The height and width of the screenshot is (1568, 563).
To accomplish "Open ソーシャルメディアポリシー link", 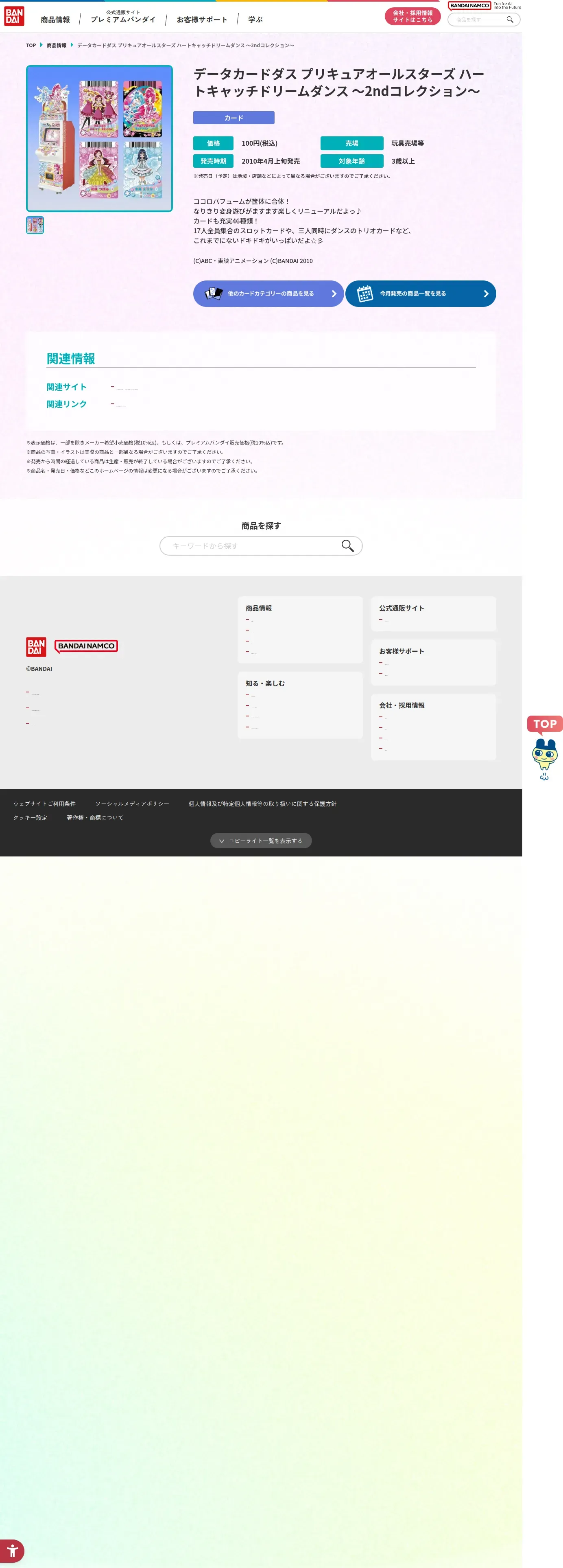I will click(x=132, y=804).
